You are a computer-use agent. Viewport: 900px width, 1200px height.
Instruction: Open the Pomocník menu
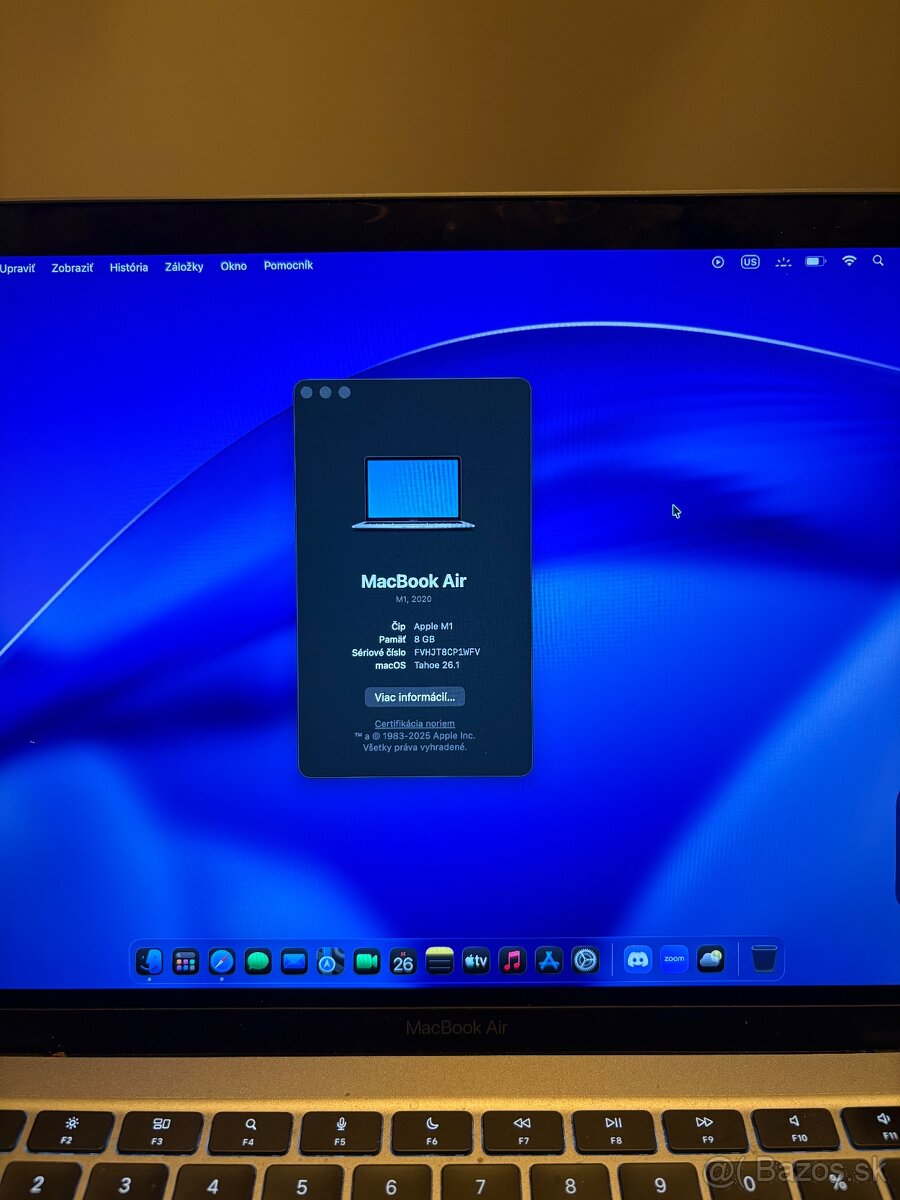point(288,266)
